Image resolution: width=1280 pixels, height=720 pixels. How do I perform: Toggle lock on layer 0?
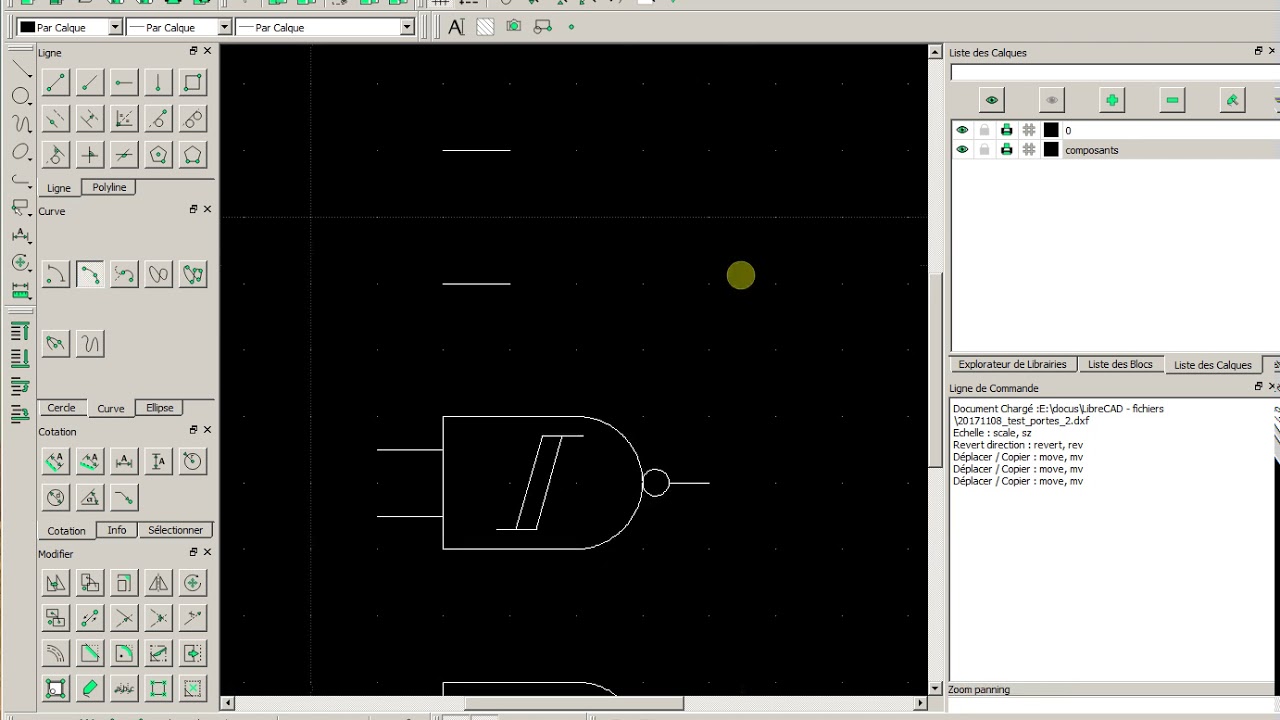pos(984,130)
